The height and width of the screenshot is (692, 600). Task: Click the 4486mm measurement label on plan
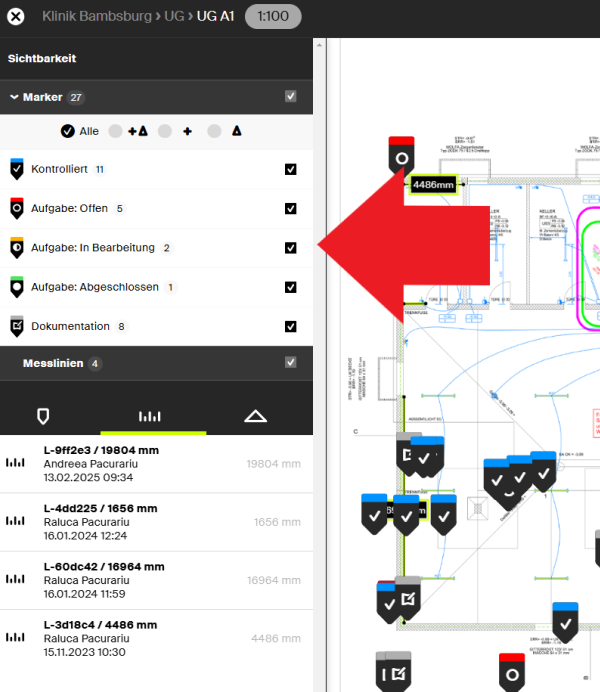tap(433, 184)
